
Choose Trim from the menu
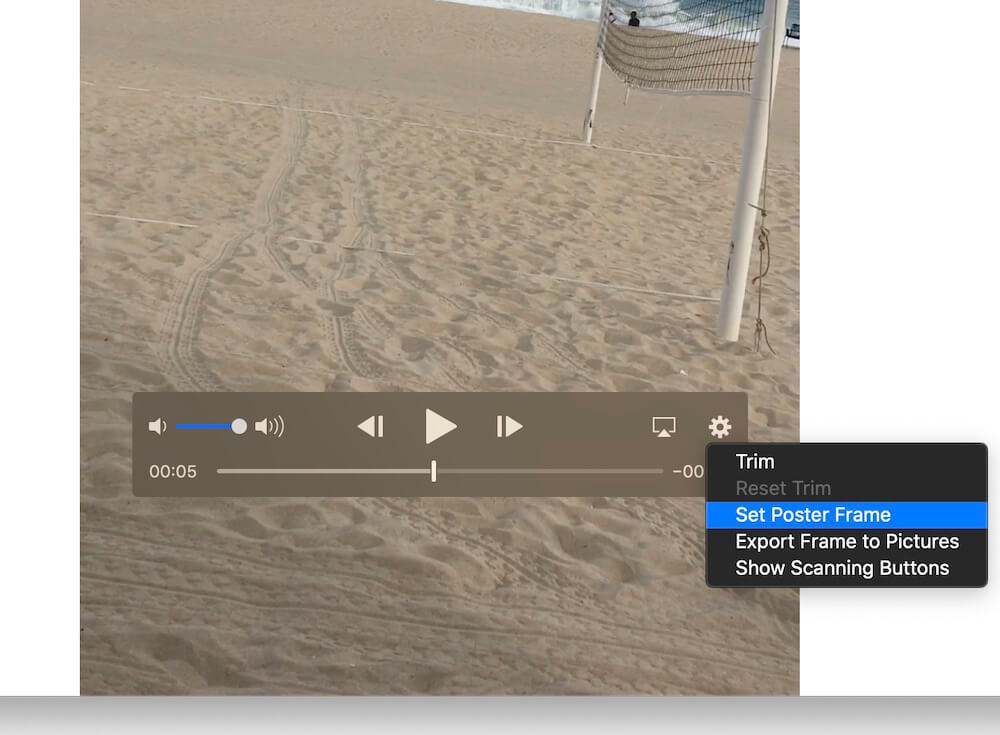(846, 461)
